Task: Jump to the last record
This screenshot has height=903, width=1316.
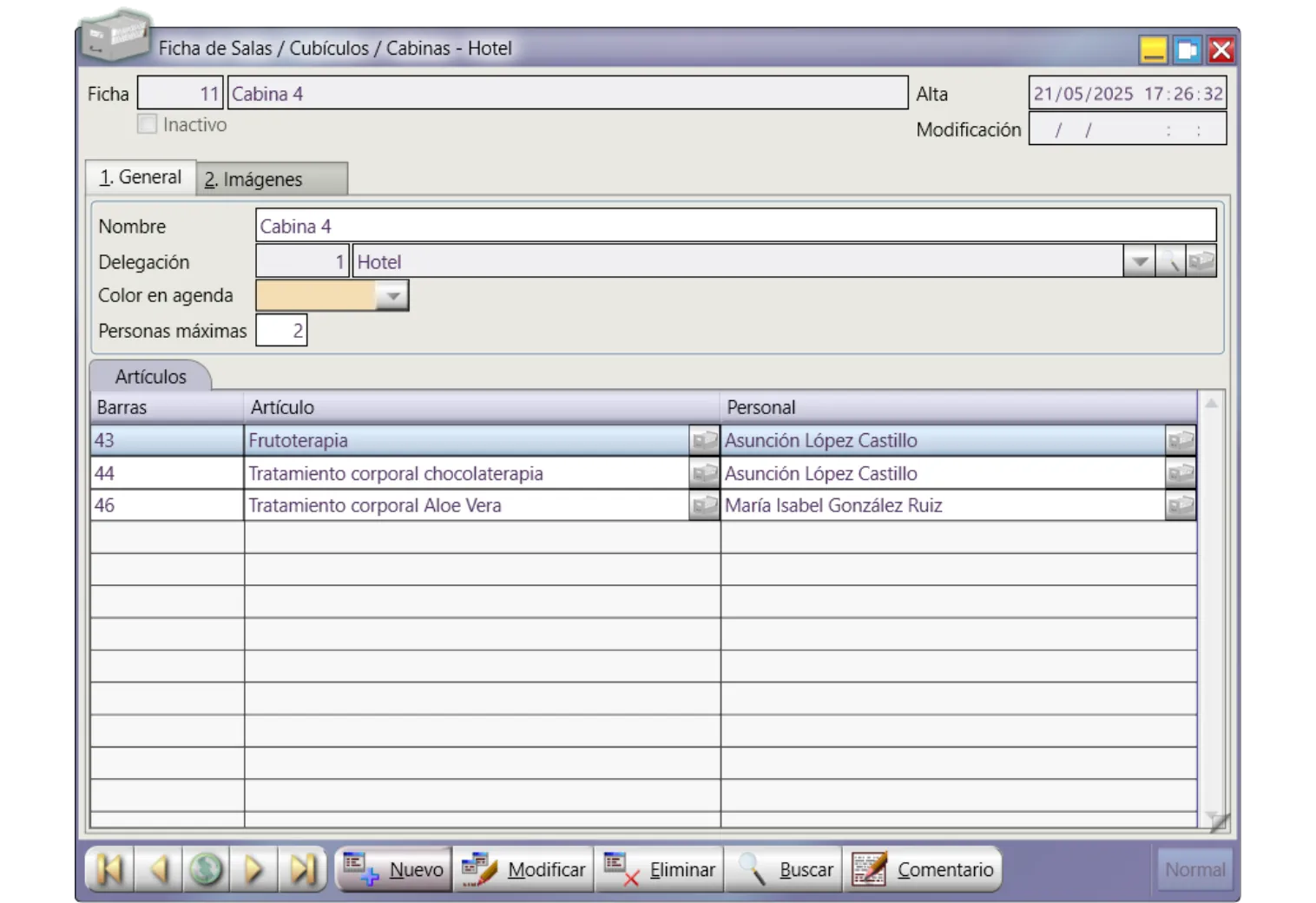Action: (x=302, y=869)
